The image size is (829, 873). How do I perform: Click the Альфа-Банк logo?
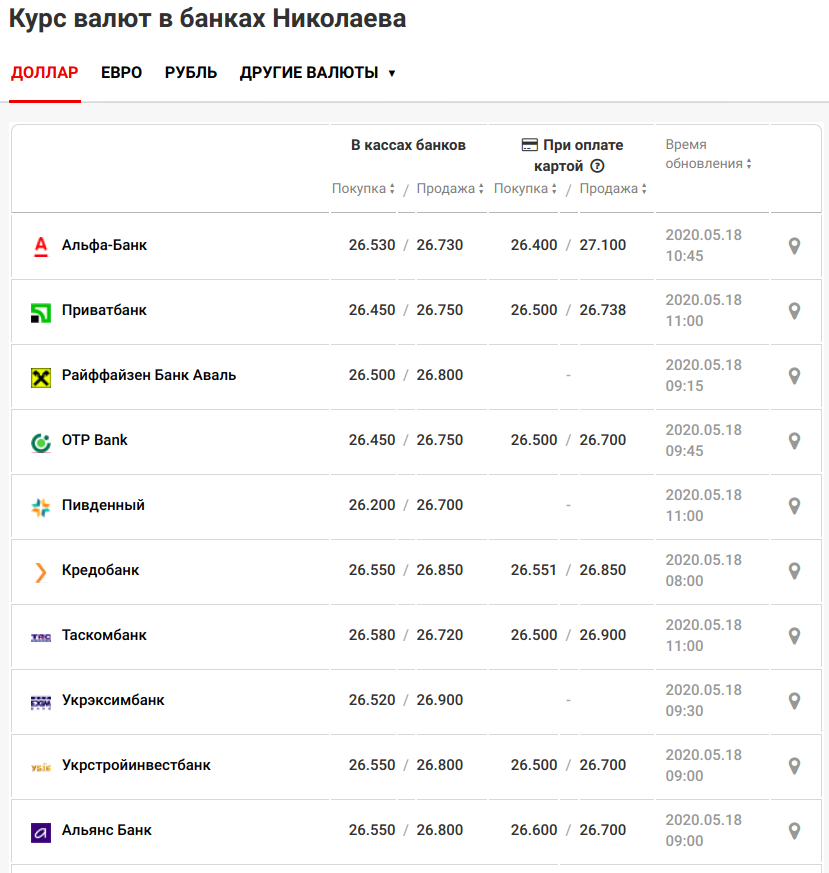(41, 246)
